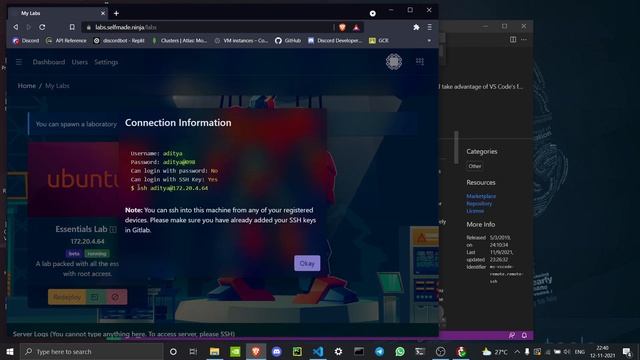This screenshot has height=360, width=640.
Task: Open the weather widget showing 27°C
Action: 495,351
